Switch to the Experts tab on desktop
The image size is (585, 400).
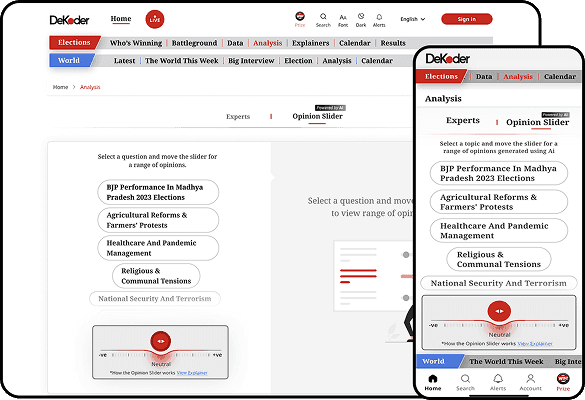tap(238, 116)
